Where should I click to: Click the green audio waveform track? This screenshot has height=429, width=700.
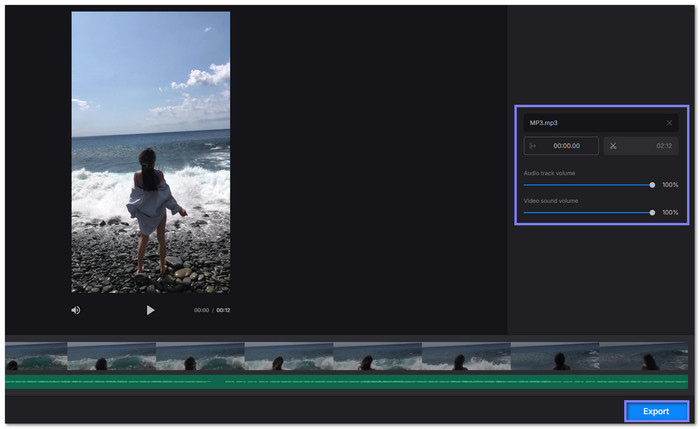pos(346,382)
